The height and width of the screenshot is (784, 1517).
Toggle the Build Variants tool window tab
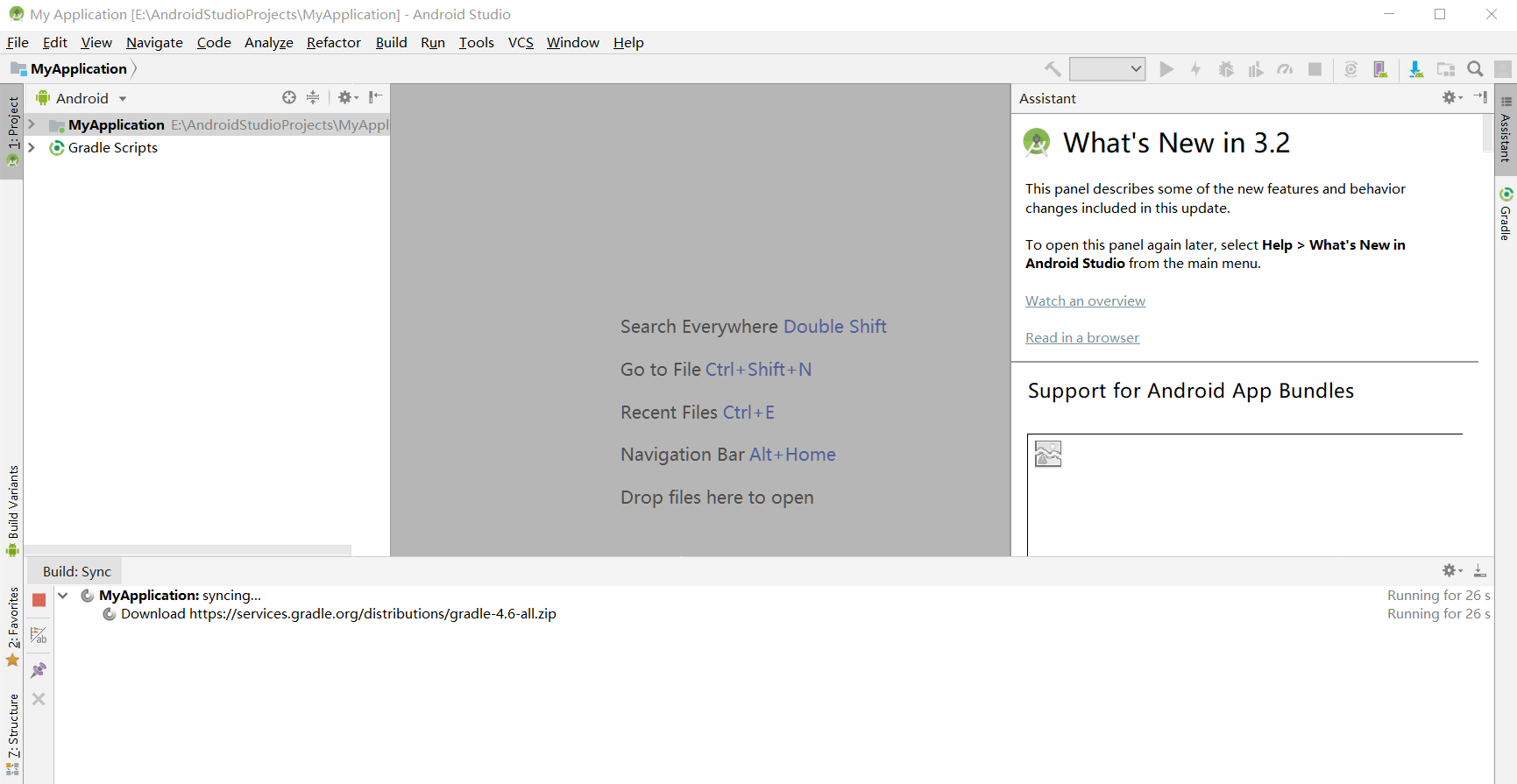12,511
